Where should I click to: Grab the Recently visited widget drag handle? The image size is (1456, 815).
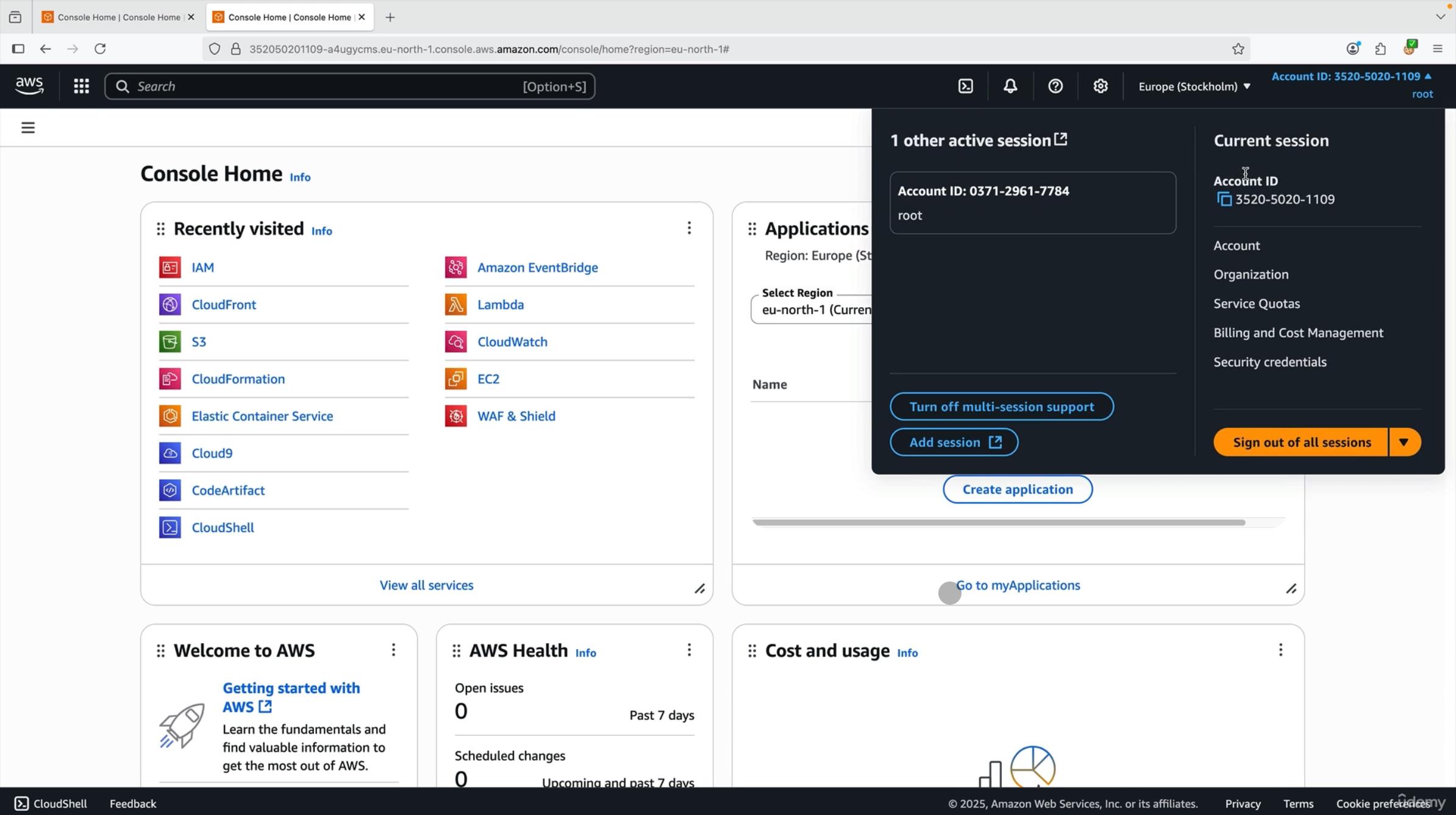pyautogui.click(x=160, y=229)
